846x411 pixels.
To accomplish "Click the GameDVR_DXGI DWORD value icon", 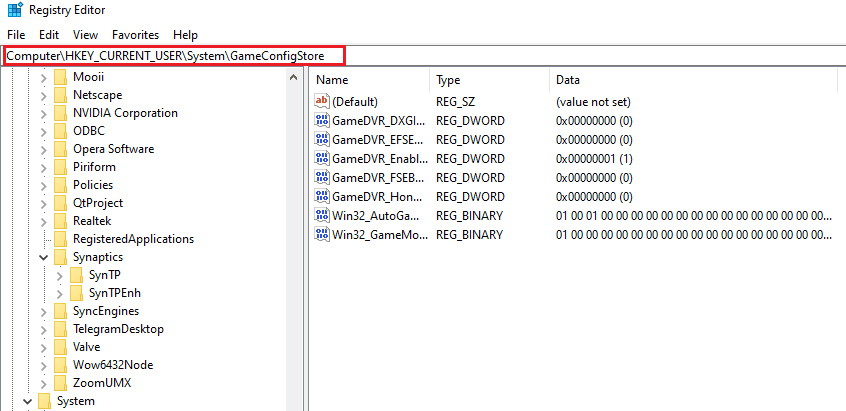I will tap(322, 120).
